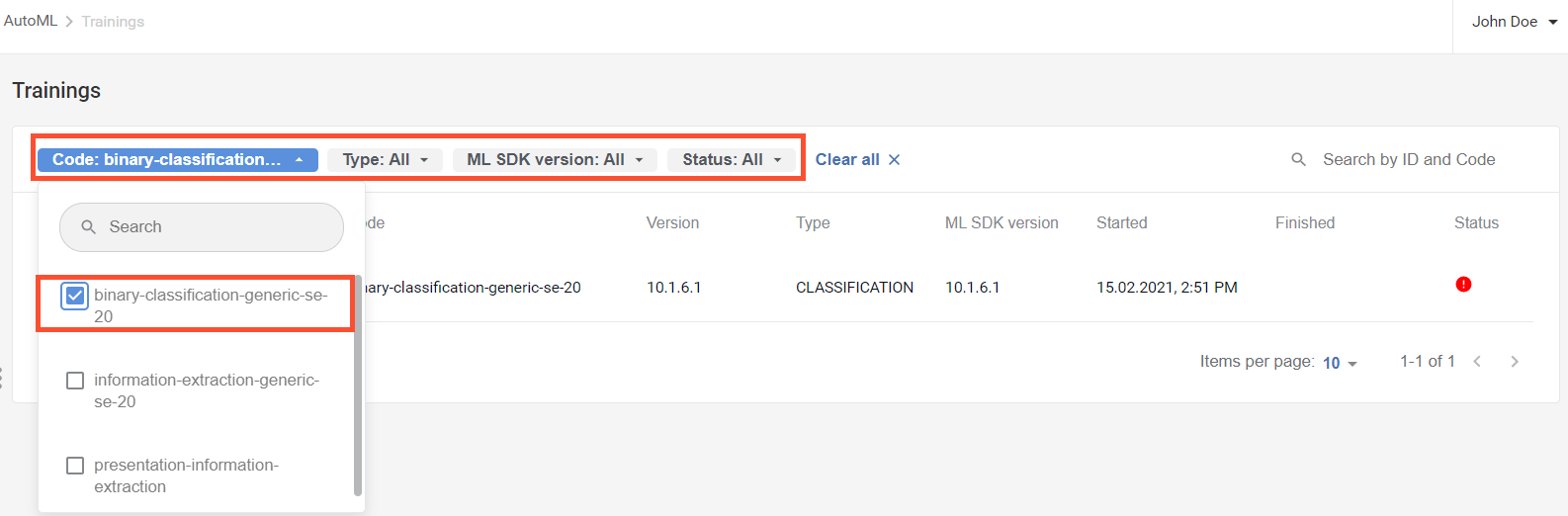Open the ML SDK version filter dropdown

click(x=555, y=159)
